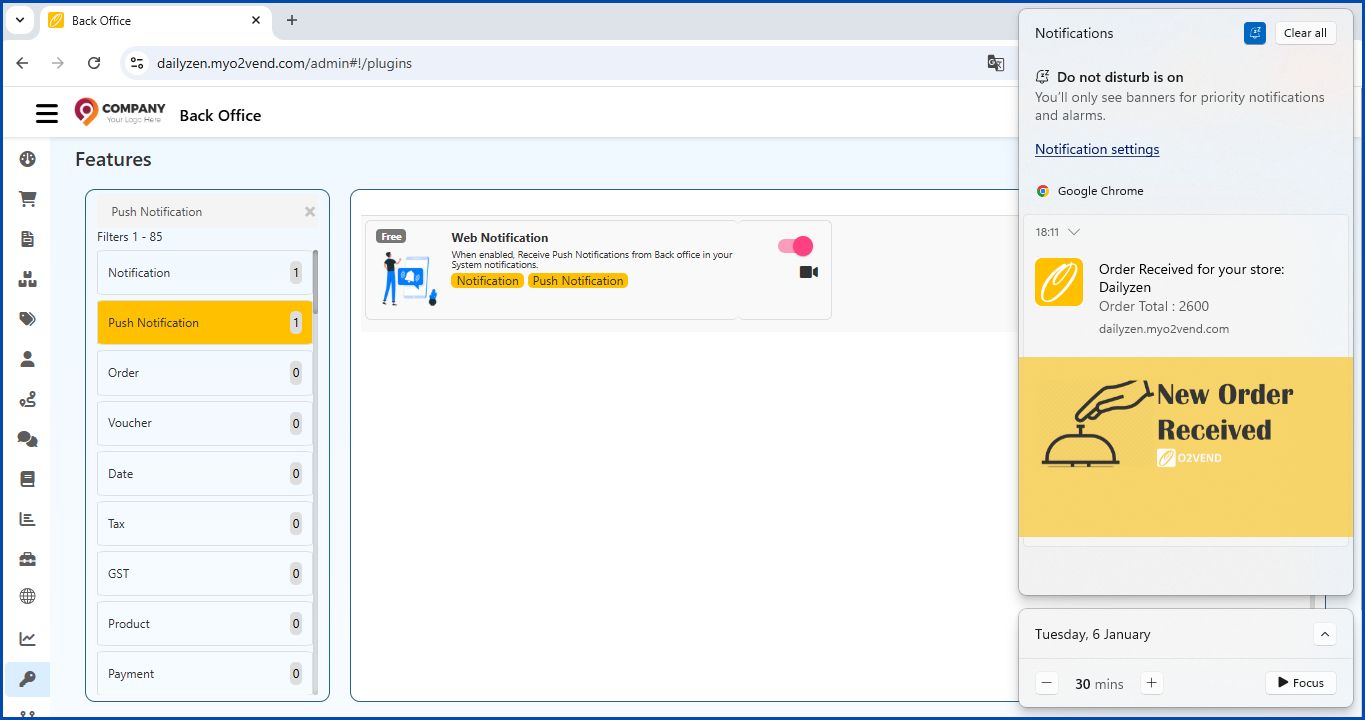Viewport: 1365px width, 720px height.
Task: Open the shopping cart orders section
Action: point(27,199)
